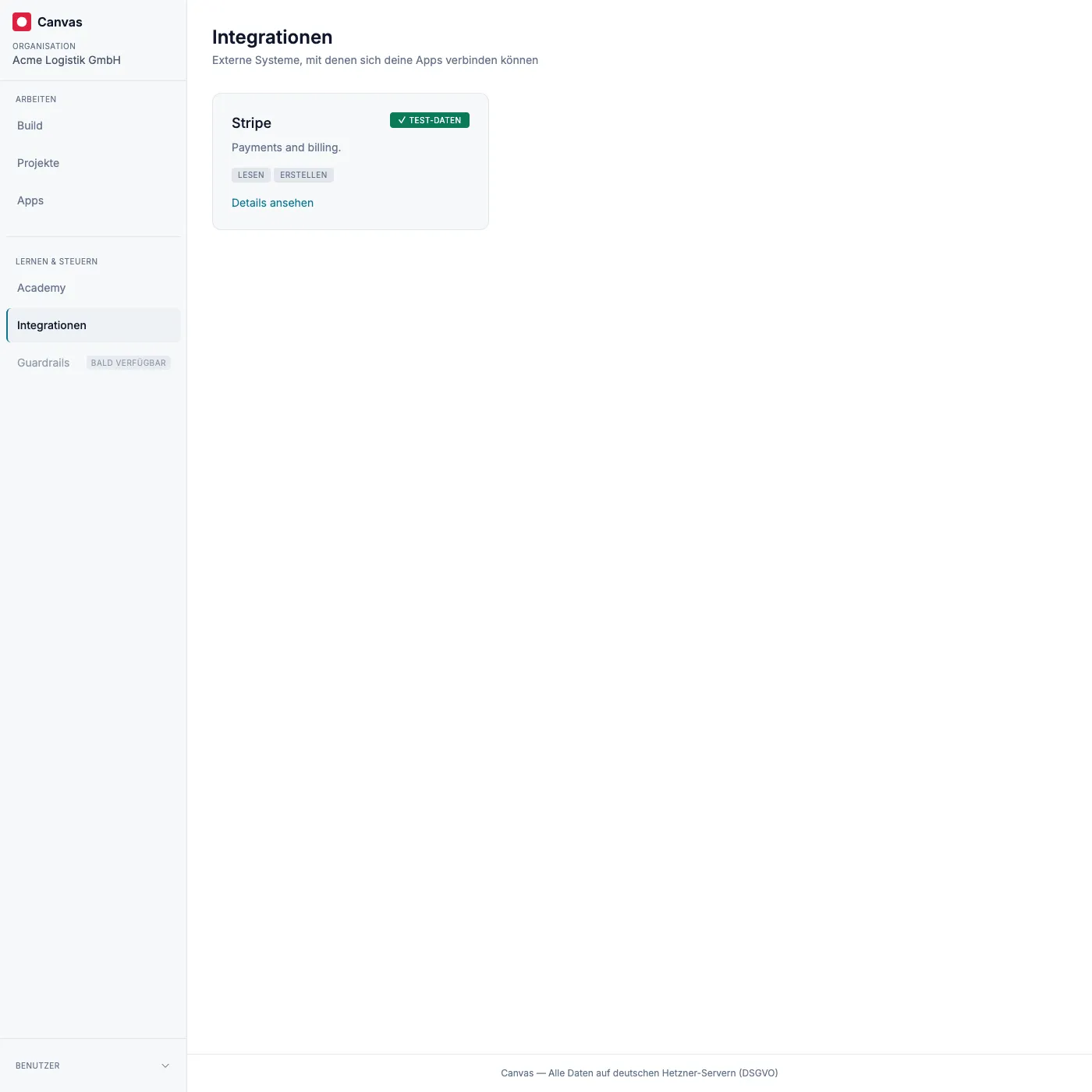Click the red Canvas logo icon

(22, 22)
